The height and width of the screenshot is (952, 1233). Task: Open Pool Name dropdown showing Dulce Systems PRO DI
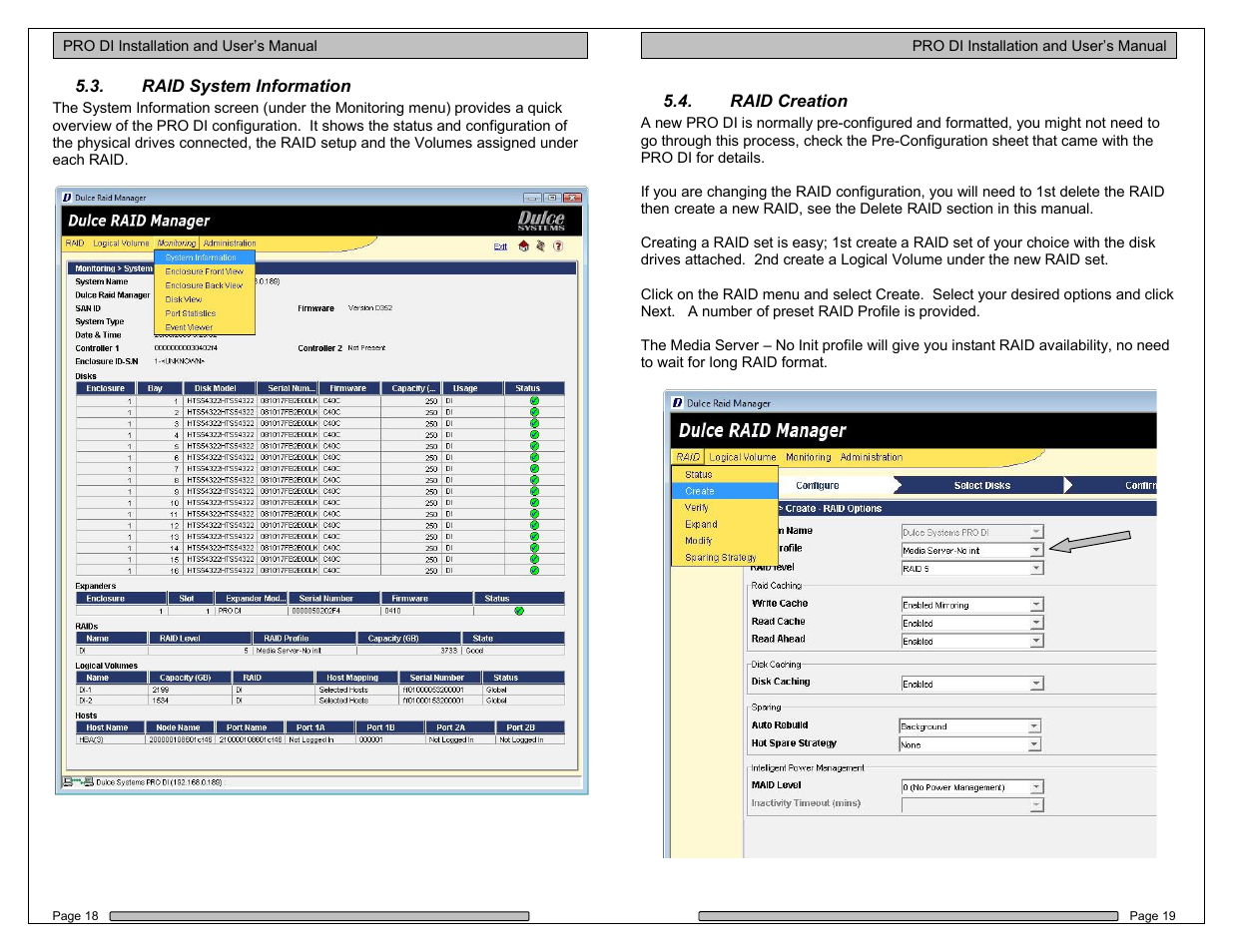(972, 532)
